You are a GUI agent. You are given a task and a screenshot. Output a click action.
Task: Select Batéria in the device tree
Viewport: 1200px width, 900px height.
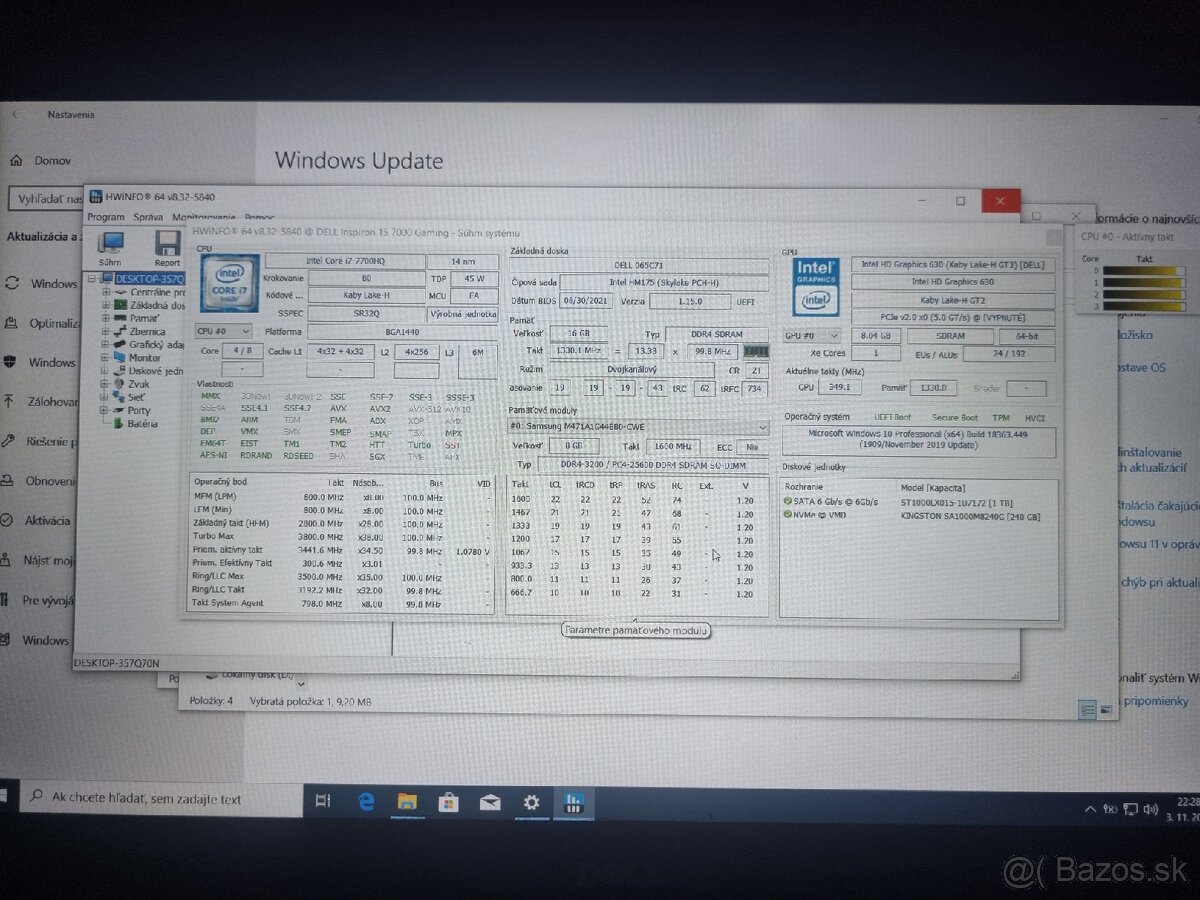(141, 423)
